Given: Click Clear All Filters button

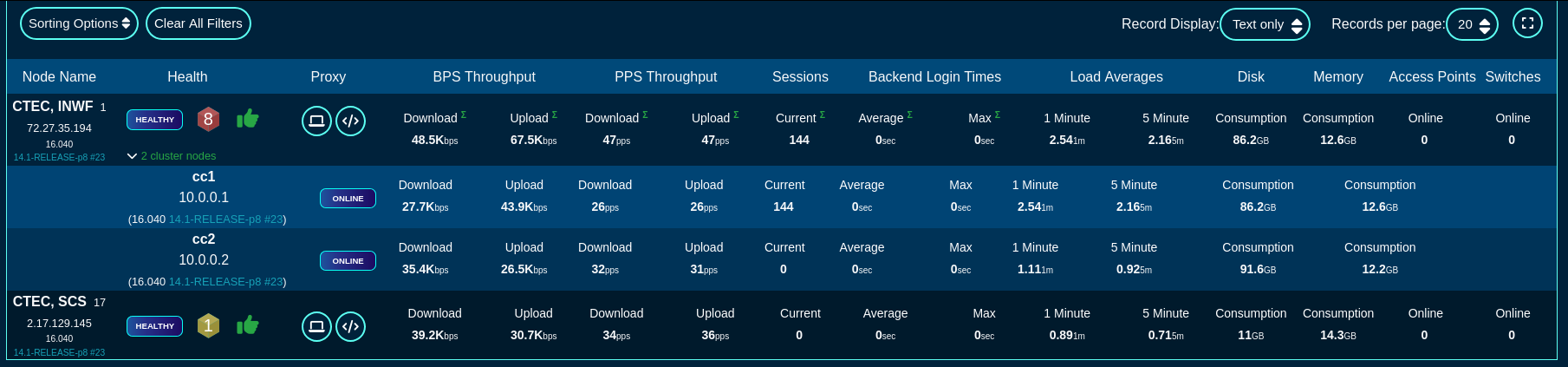Looking at the screenshot, I should tap(198, 23).
